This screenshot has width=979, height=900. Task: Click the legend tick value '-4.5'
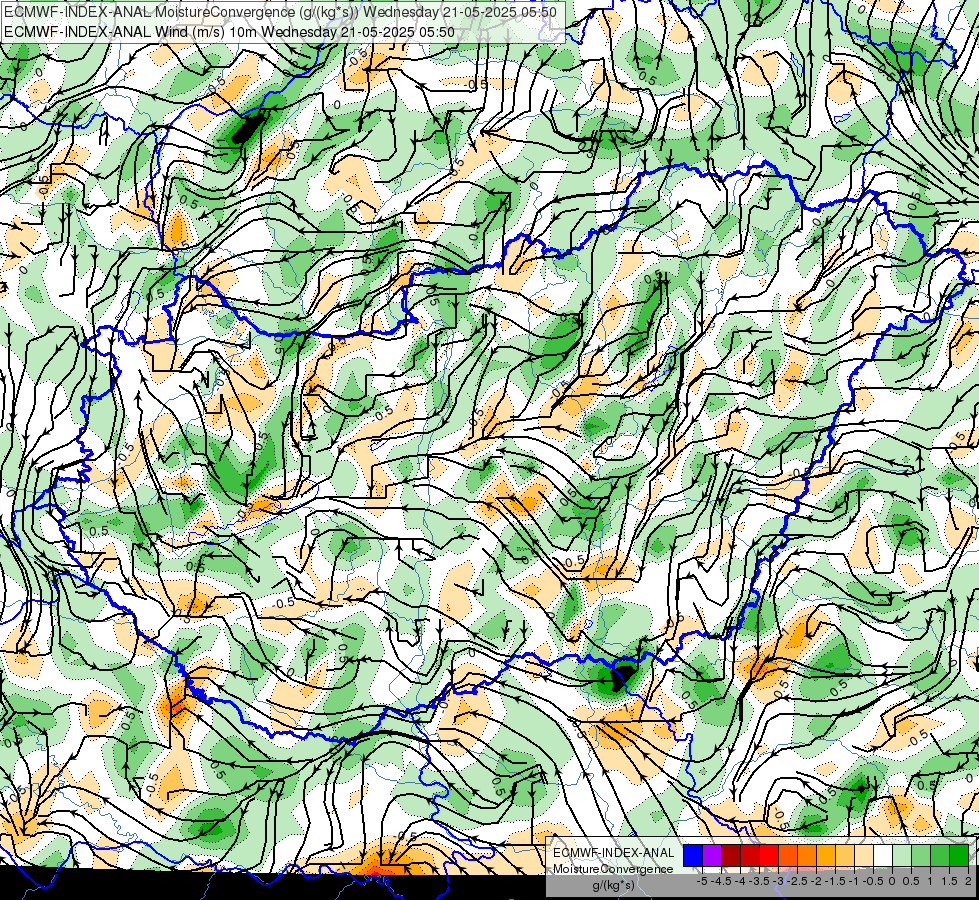point(721,881)
